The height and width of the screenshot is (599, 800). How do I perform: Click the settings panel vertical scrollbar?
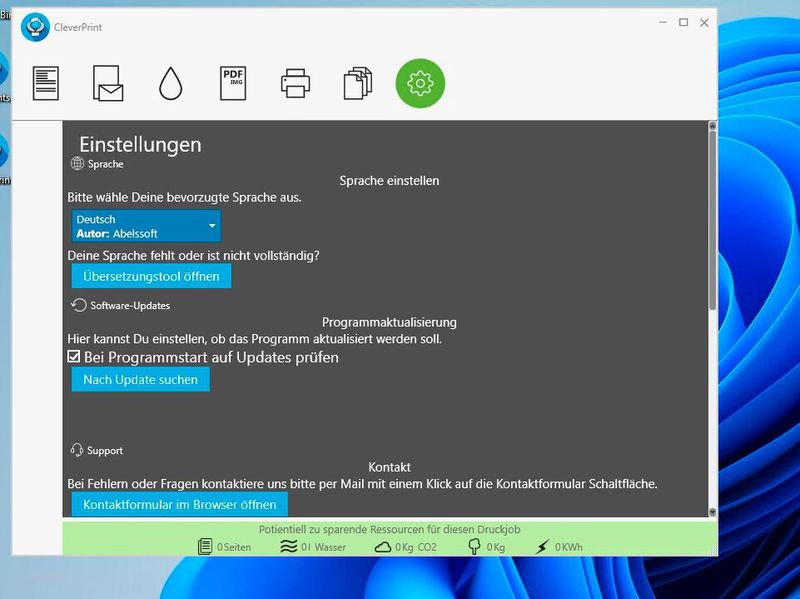[712, 220]
